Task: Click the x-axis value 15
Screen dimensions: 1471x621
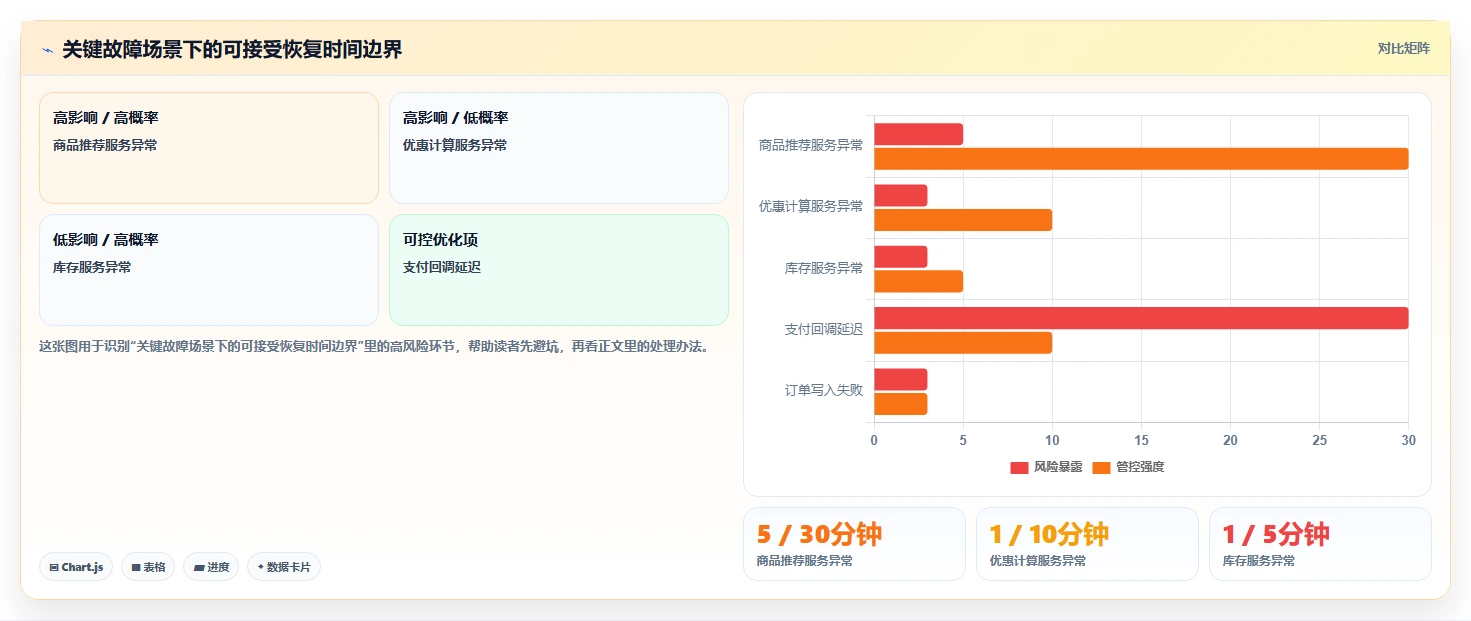Action: 1141,440
